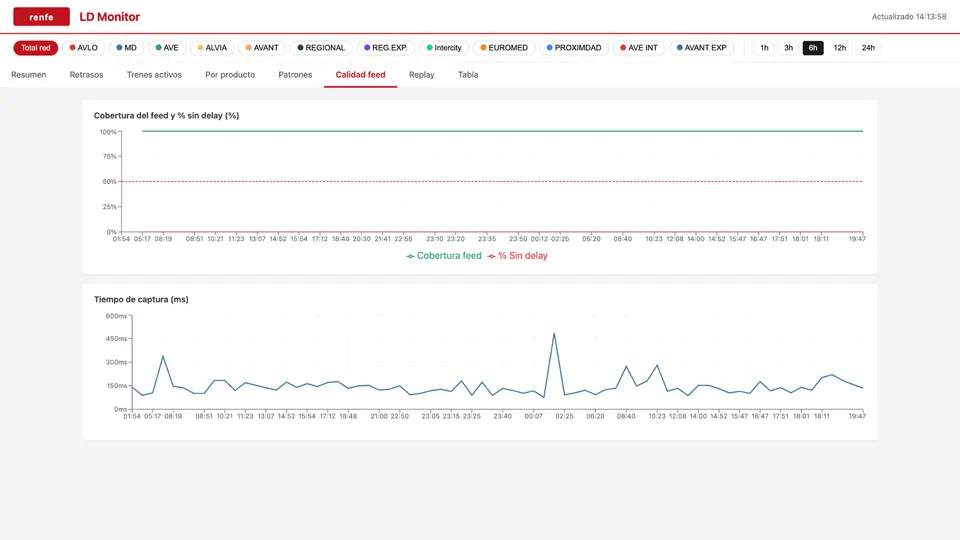Click the highest peak on capture time chart

[x=554, y=334]
